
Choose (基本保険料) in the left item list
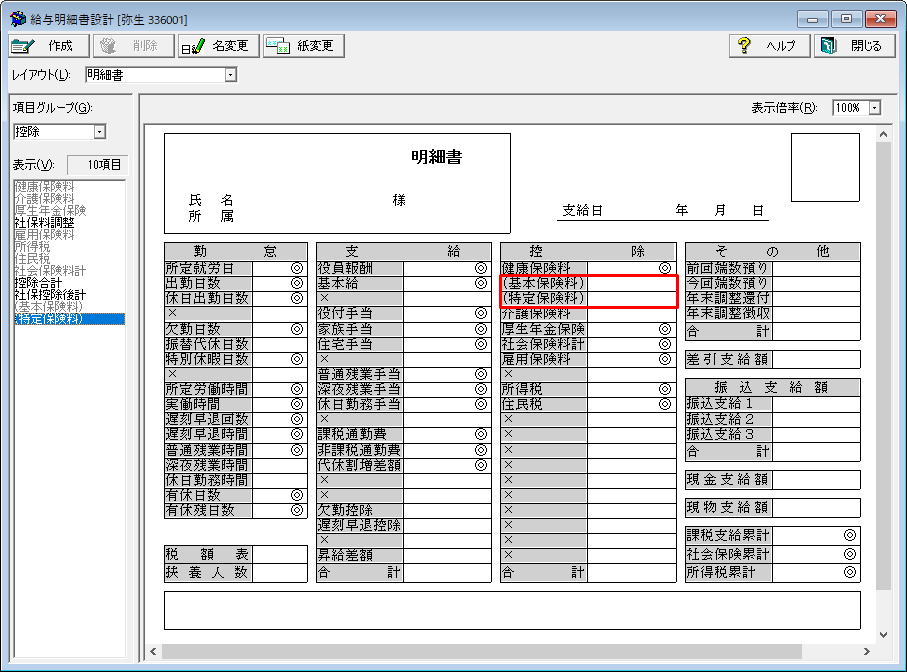pos(48,307)
